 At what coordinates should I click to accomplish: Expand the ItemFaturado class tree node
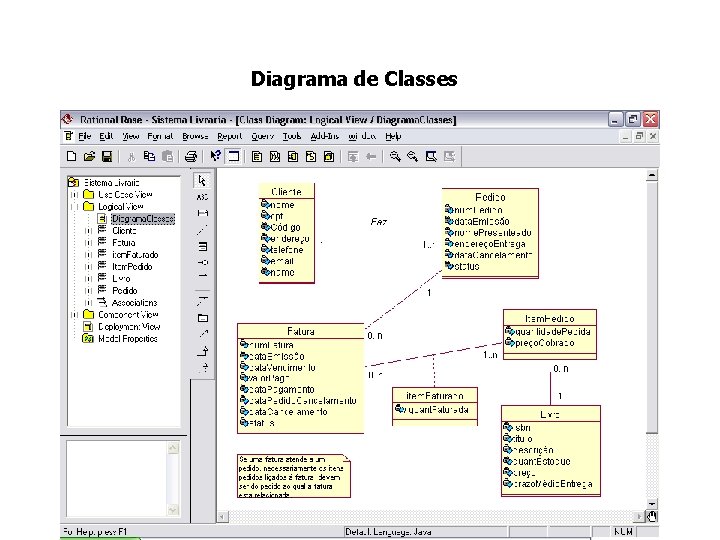point(89,255)
